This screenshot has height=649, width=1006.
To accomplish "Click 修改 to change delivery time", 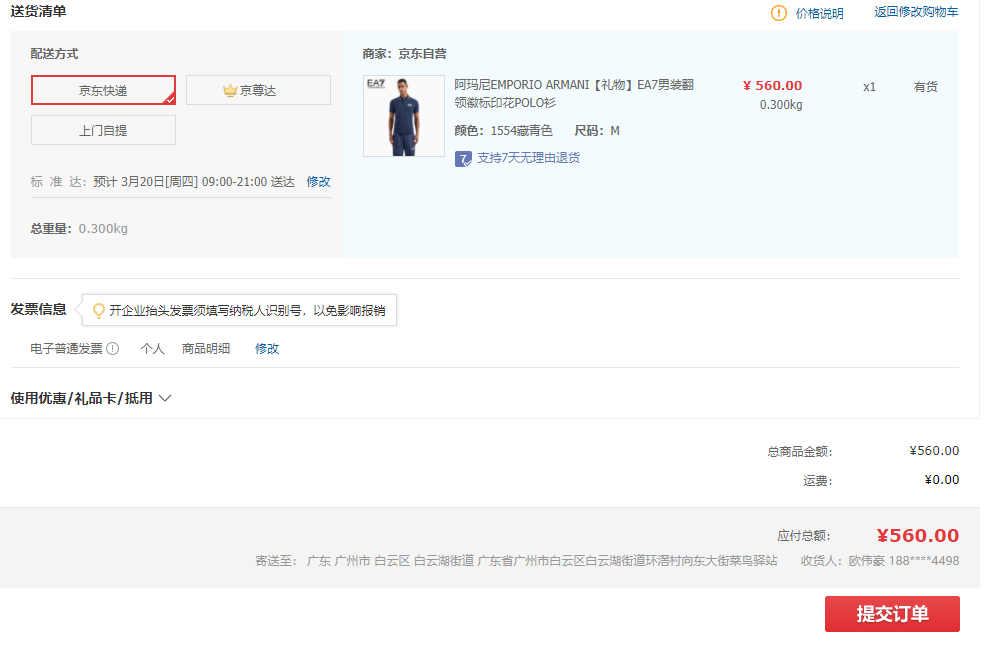I will click(x=318, y=182).
